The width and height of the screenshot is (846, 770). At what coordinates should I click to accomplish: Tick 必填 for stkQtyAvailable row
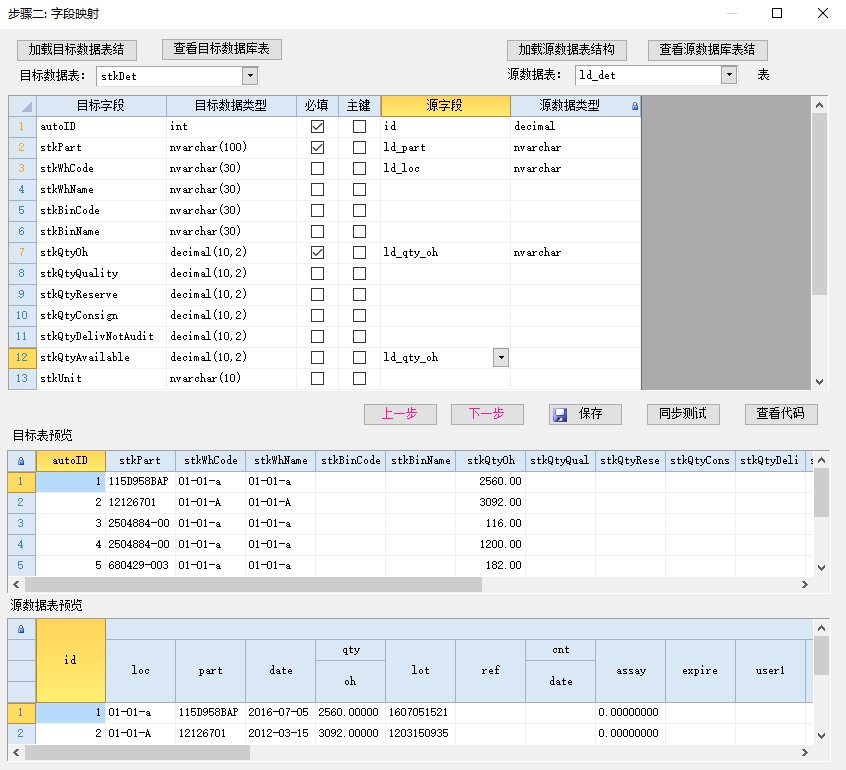[x=317, y=357]
